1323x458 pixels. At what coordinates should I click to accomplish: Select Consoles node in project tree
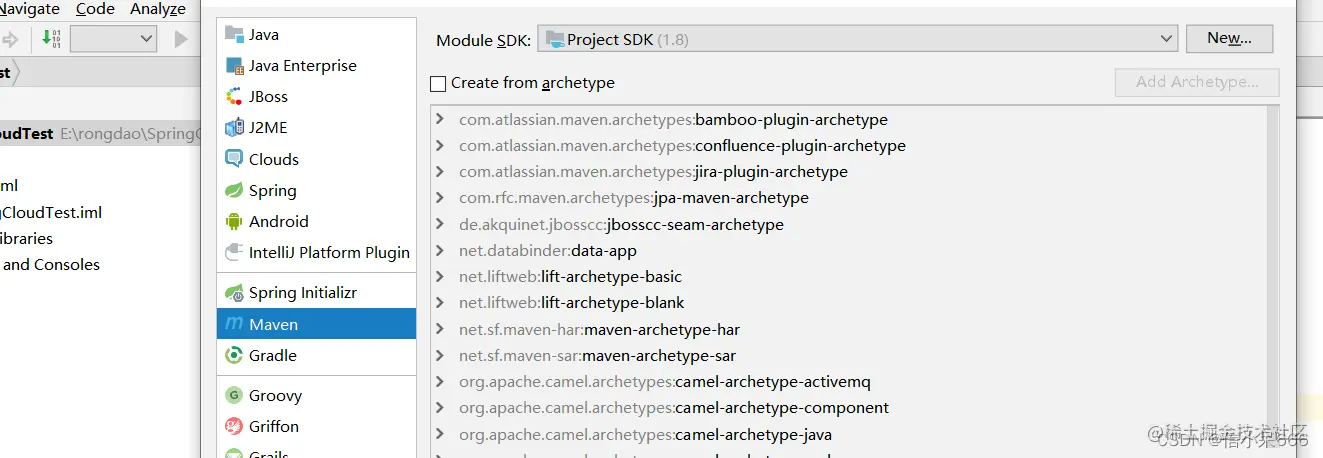[x=51, y=265]
